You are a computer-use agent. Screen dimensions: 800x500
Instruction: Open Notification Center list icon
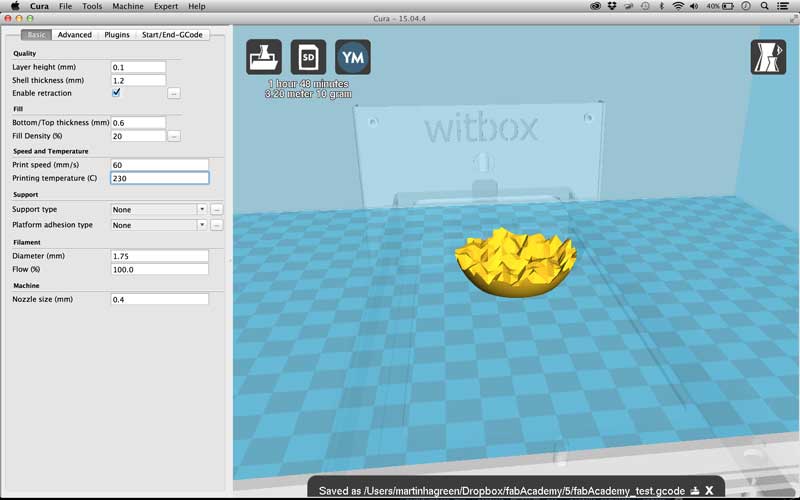pyautogui.click(x=783, y=6)
